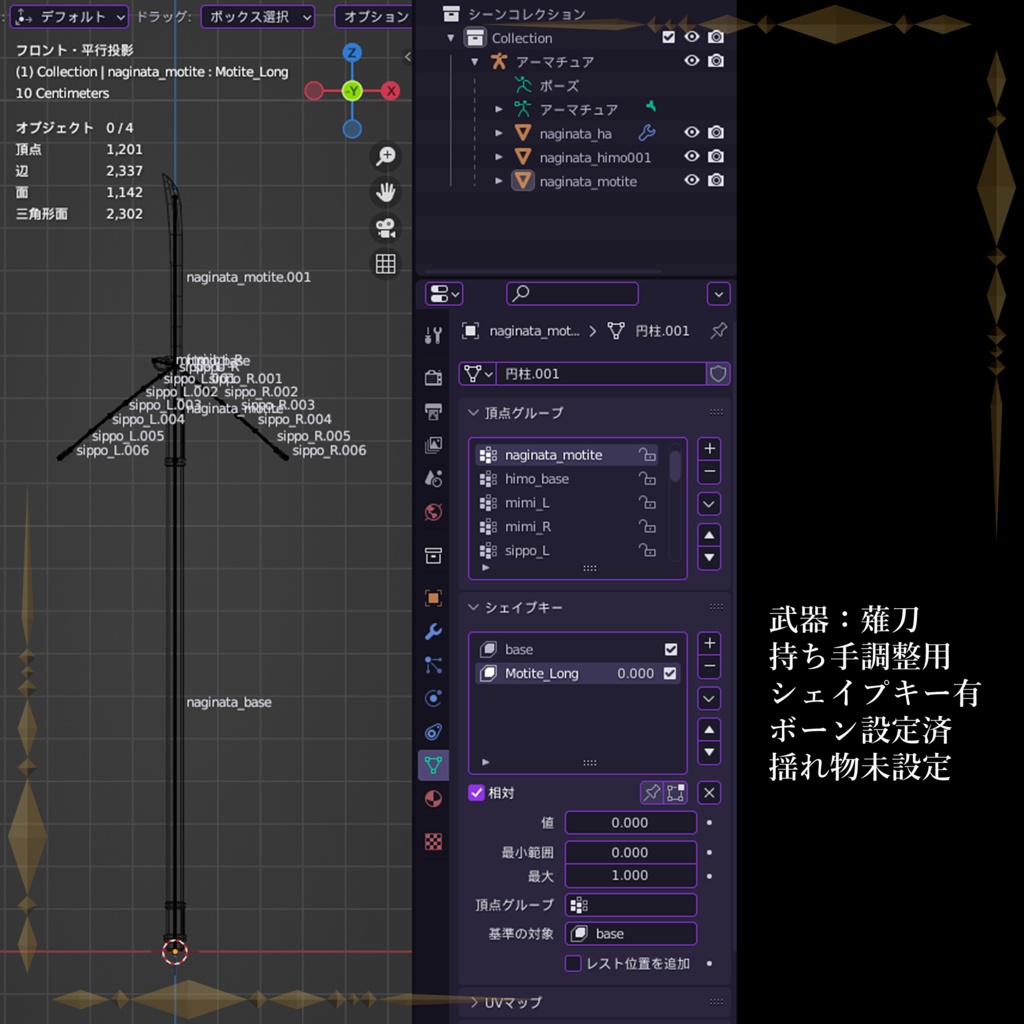Click the Y axis gizmo handle
This screenshot has width=1024, height=1024.
tap(352, 91)
